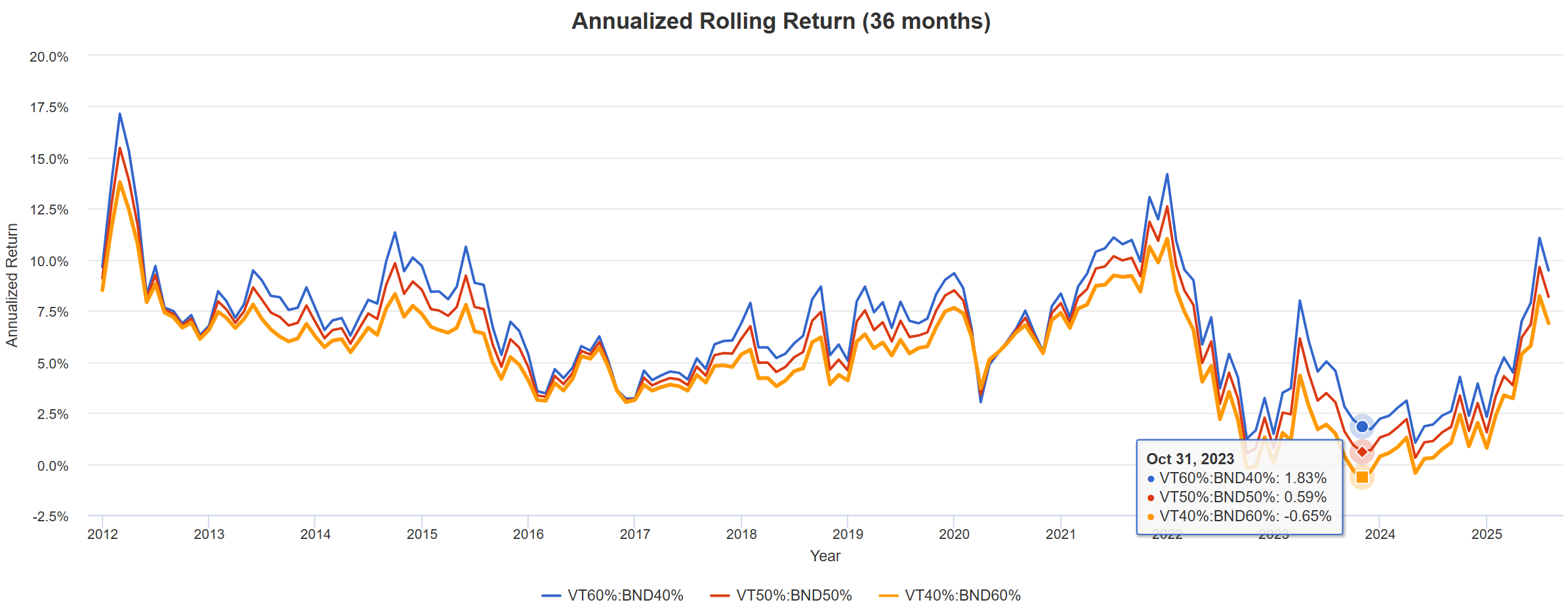1568x615 pixels.
Task: Click the 20.0% label on the y-axis
Action: click(49, 57)
